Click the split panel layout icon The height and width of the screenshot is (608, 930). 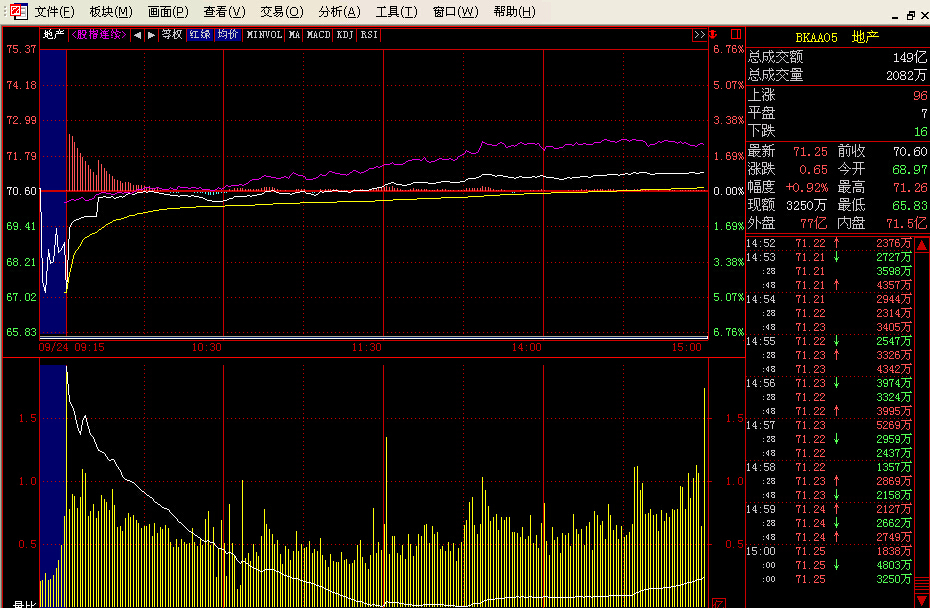[x=735, y=35]
